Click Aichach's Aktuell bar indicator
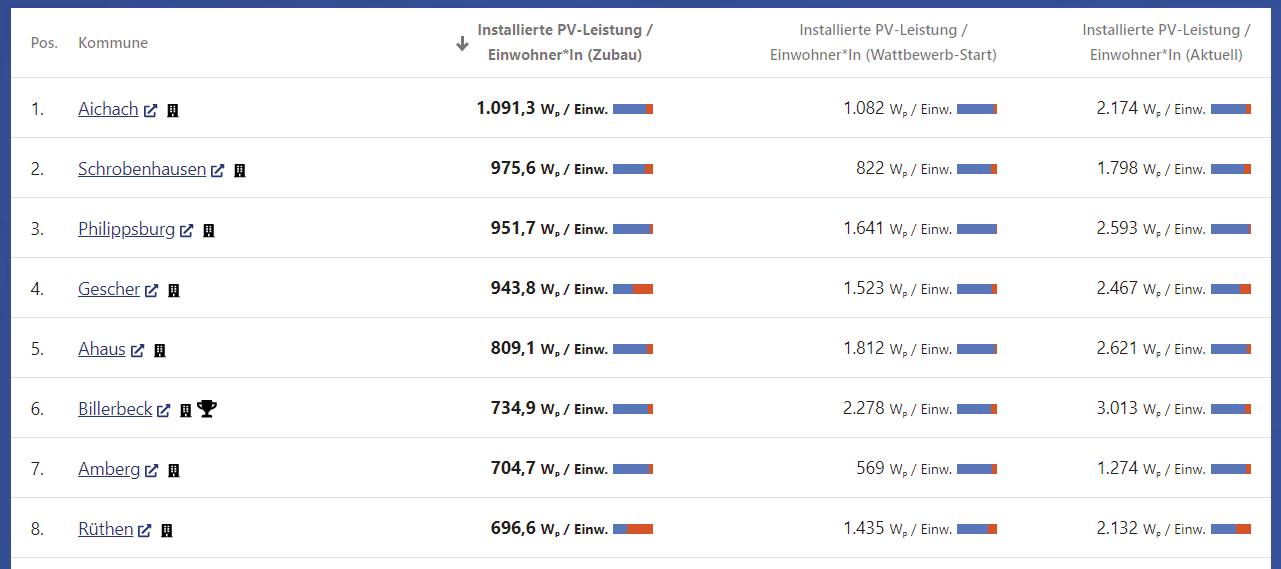The height and width of the screenshot is (569, 1281). (1230, 109)
